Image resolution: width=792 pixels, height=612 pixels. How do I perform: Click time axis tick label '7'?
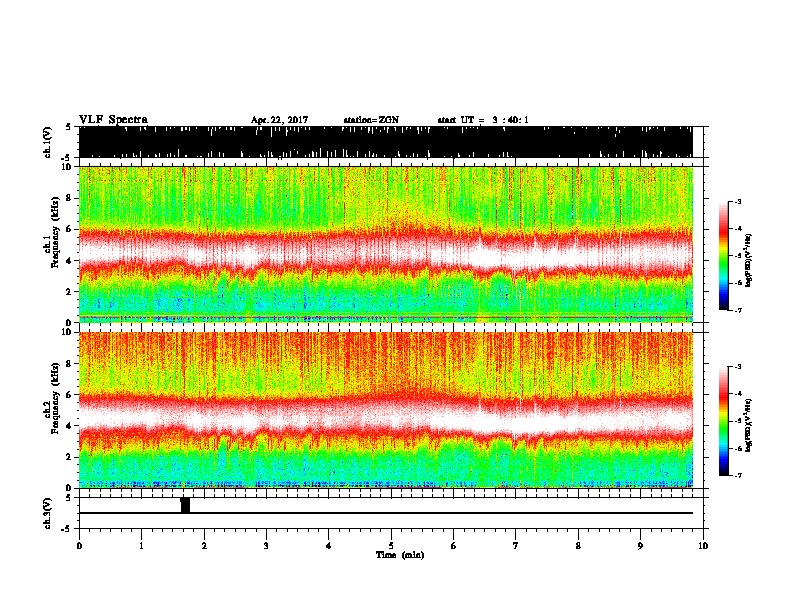(x=516, y=546)
